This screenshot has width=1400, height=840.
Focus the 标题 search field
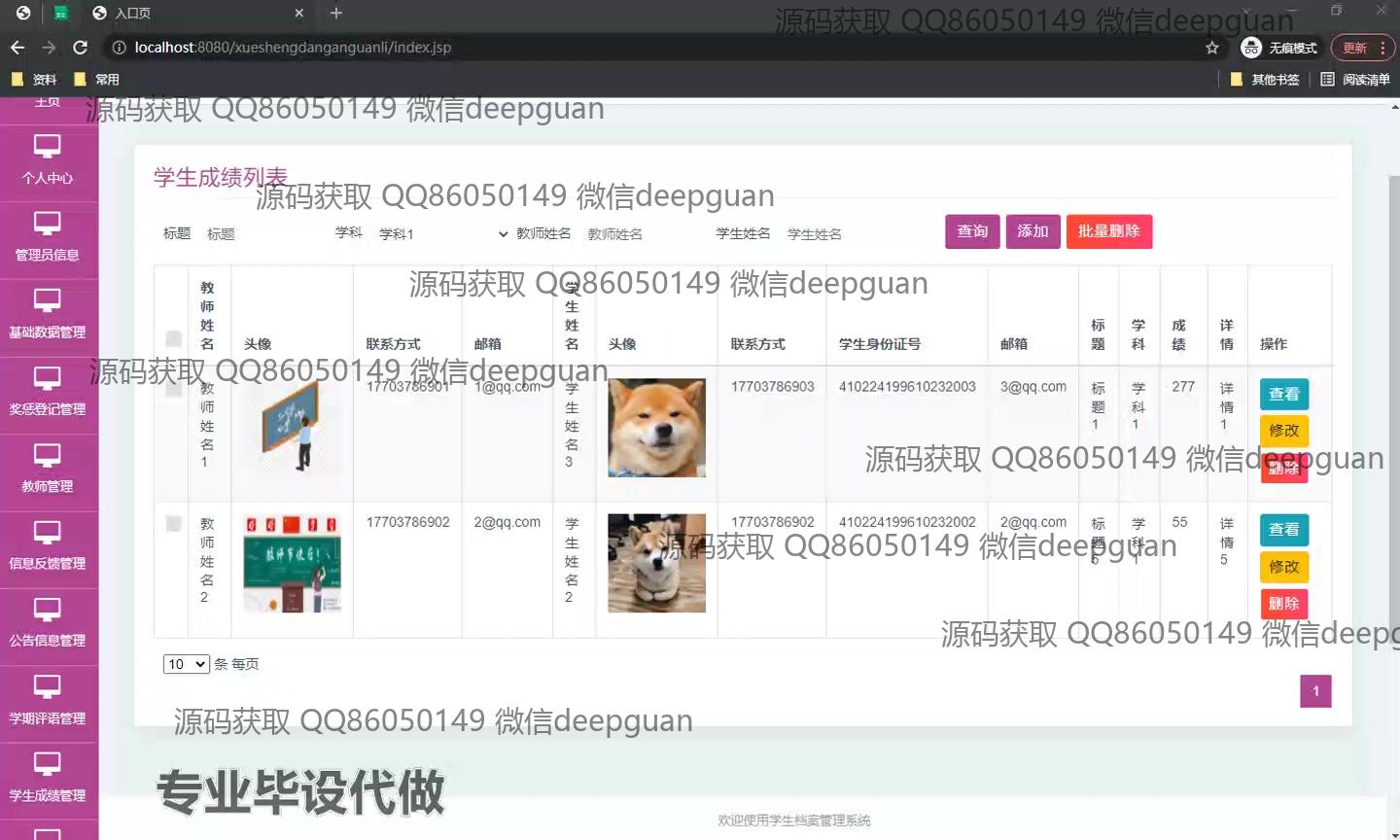click(x=262, y=234)
